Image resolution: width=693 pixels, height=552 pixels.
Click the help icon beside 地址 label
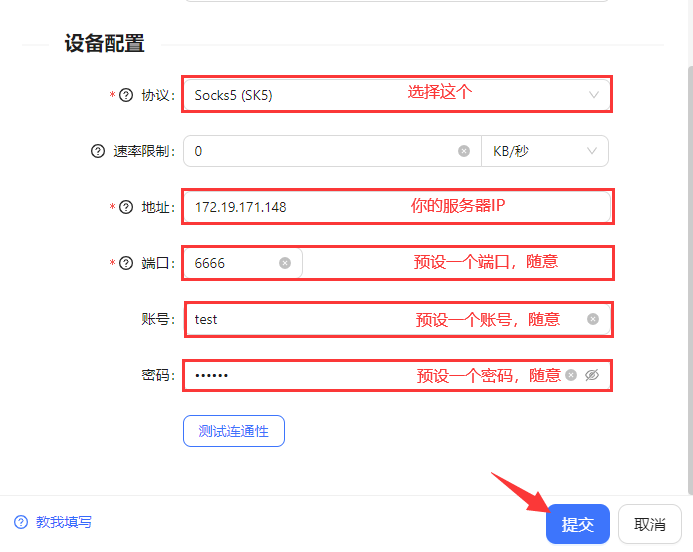point(126,207)
